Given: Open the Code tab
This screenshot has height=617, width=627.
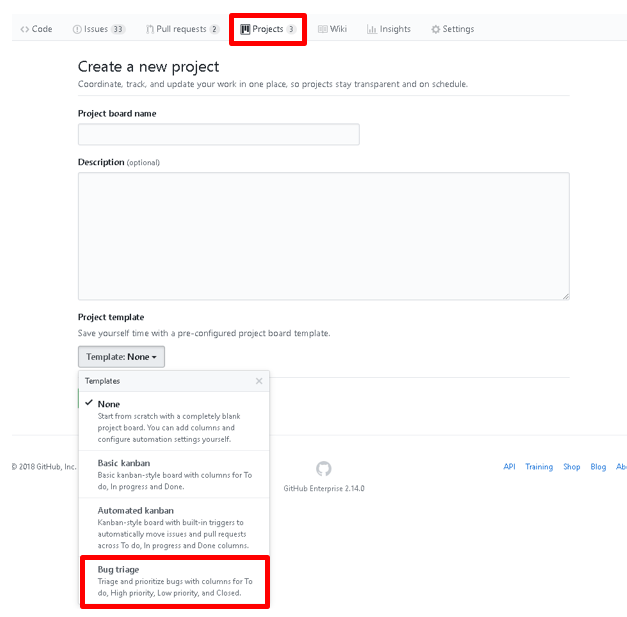Looking at the screenshot, I should 36,29.
